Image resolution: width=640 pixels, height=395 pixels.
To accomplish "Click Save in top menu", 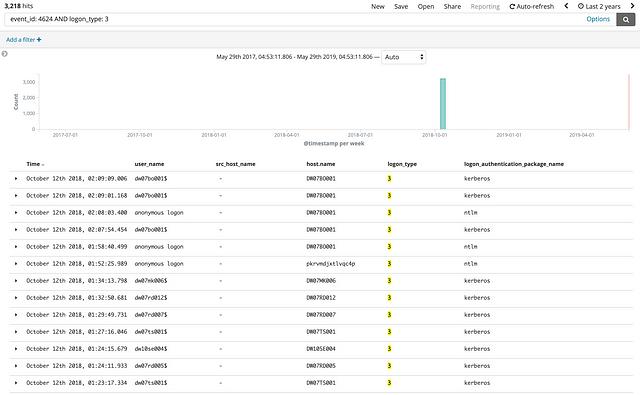I will (x=401, y=7).
